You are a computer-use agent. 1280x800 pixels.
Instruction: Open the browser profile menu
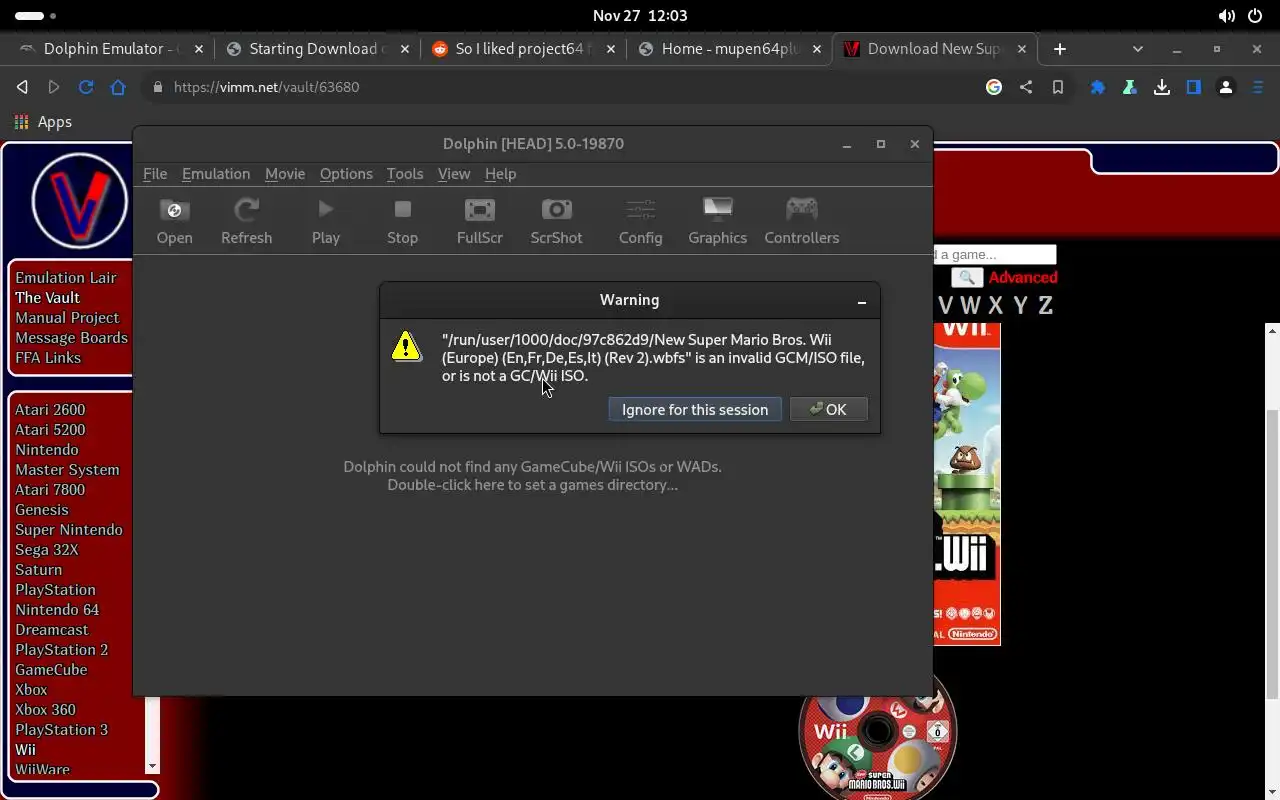coord(1226,87)
